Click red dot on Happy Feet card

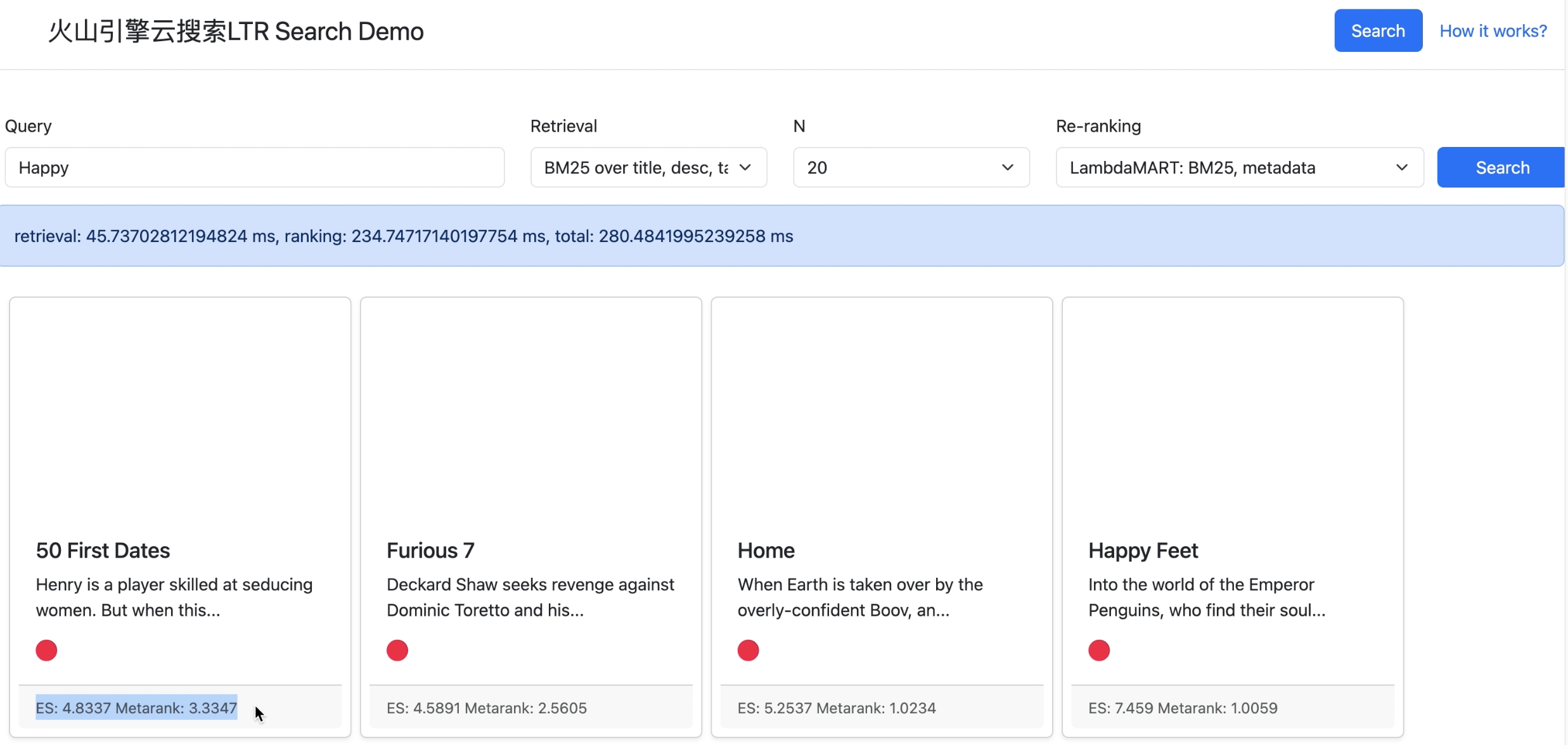[x=1099, y=650]
